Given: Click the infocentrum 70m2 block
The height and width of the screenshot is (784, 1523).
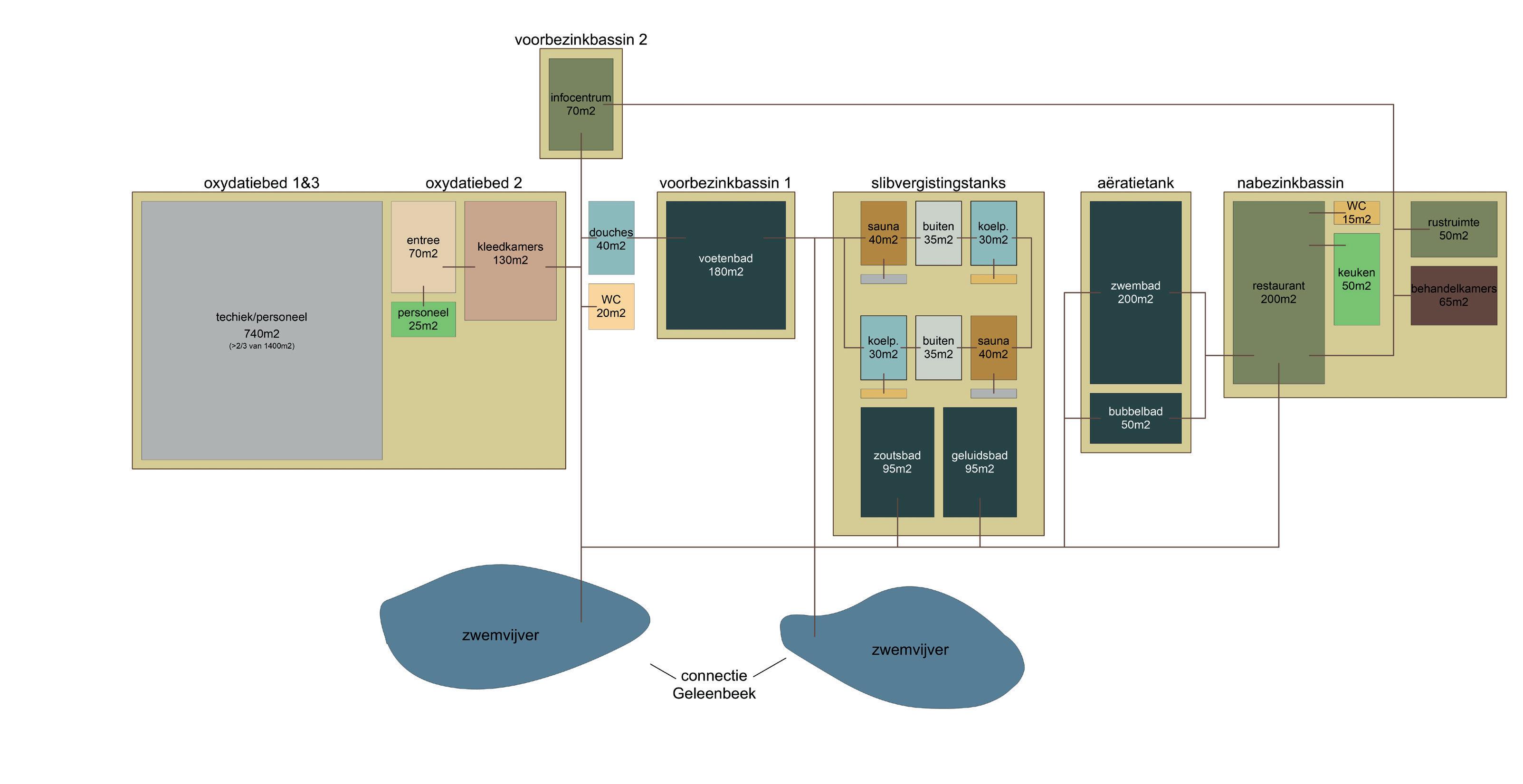Looking at the screenshot, I should tap(581, 104).
